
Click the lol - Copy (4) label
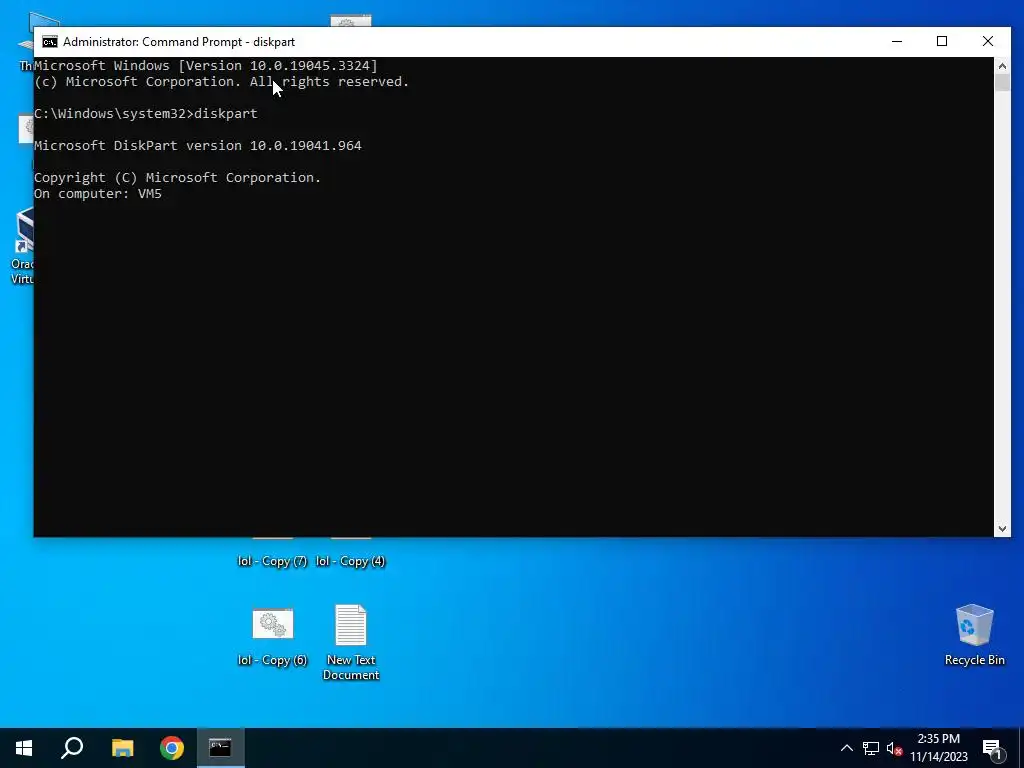[351, 561]
